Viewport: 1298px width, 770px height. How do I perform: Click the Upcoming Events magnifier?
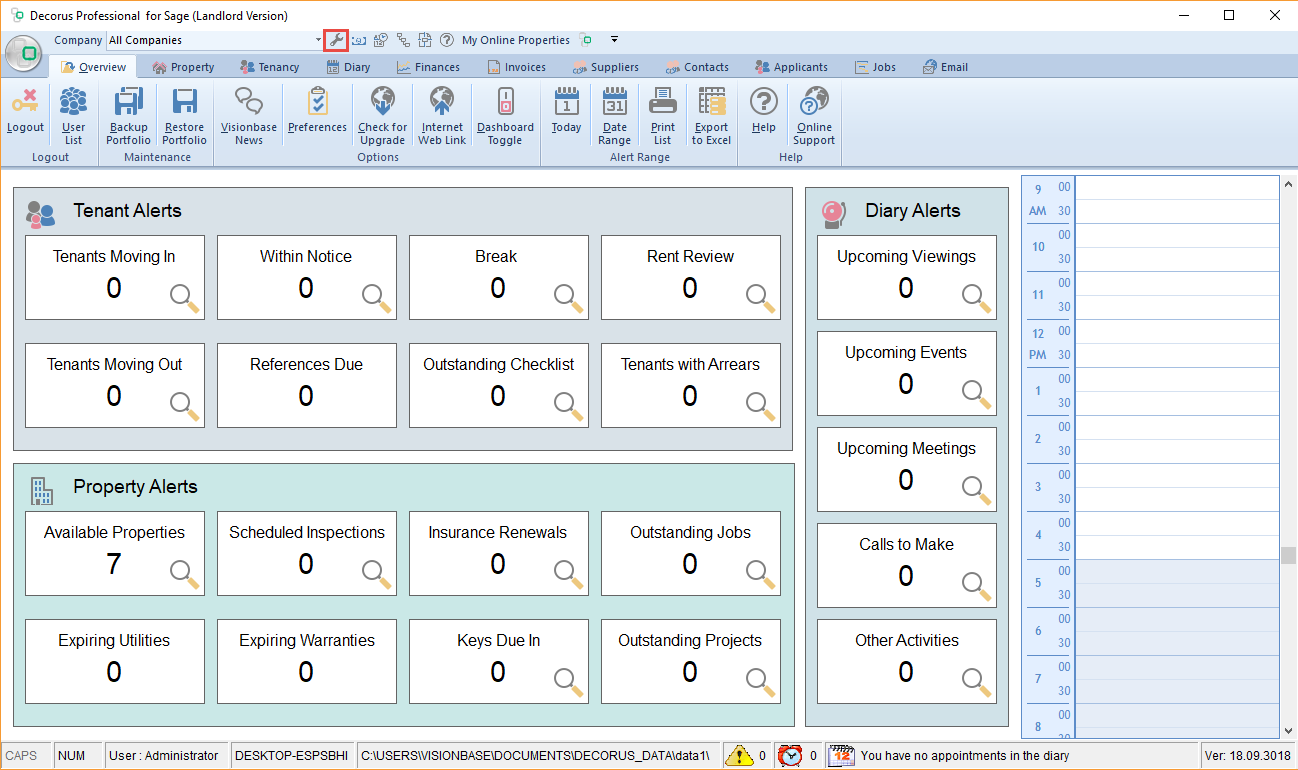point(977,395)
